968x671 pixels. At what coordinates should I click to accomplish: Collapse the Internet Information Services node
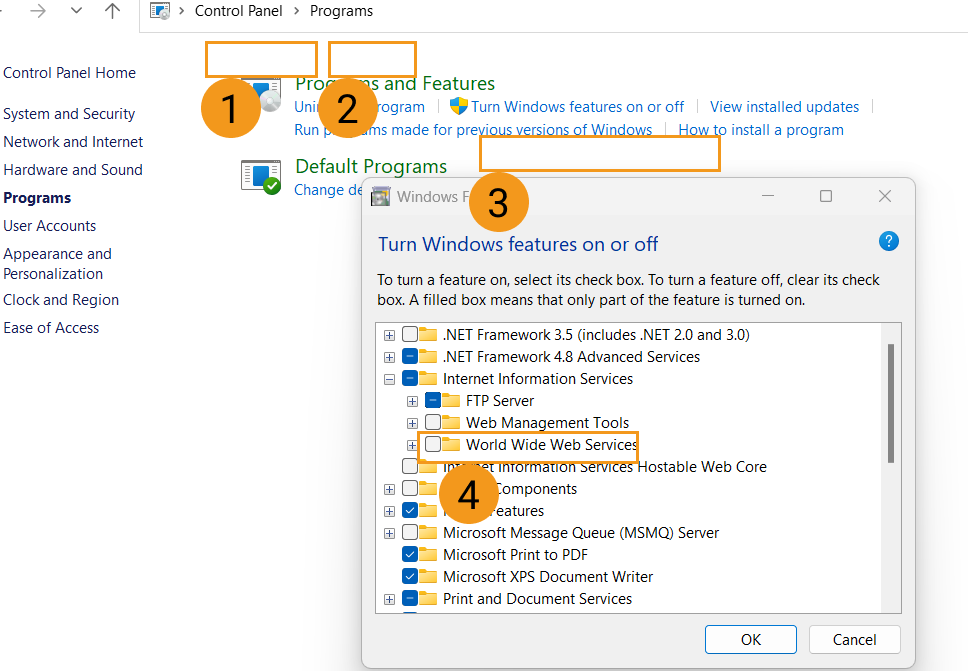pos(389,379)
